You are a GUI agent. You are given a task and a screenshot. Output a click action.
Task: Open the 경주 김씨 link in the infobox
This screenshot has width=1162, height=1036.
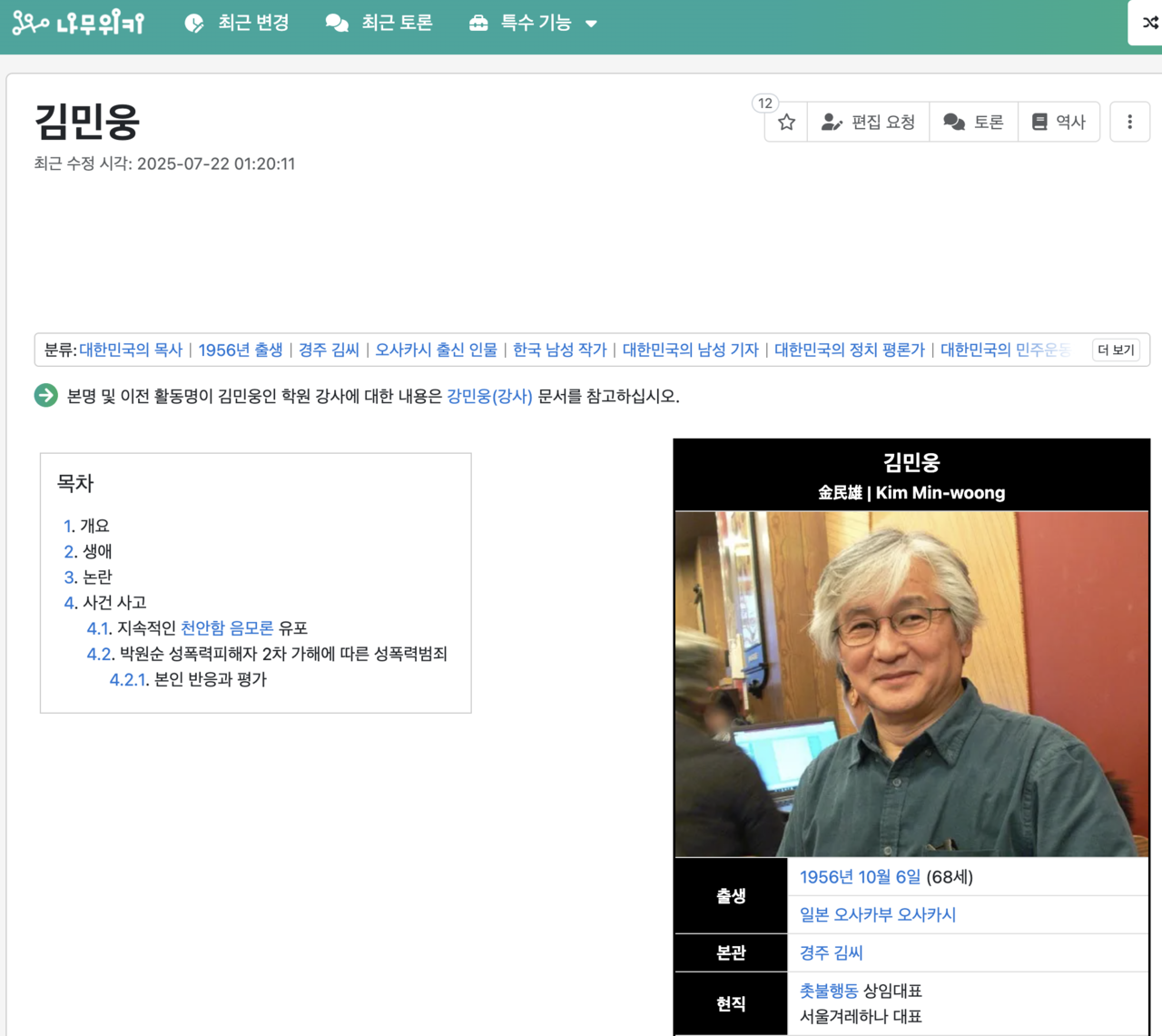(x=830, y=952)
